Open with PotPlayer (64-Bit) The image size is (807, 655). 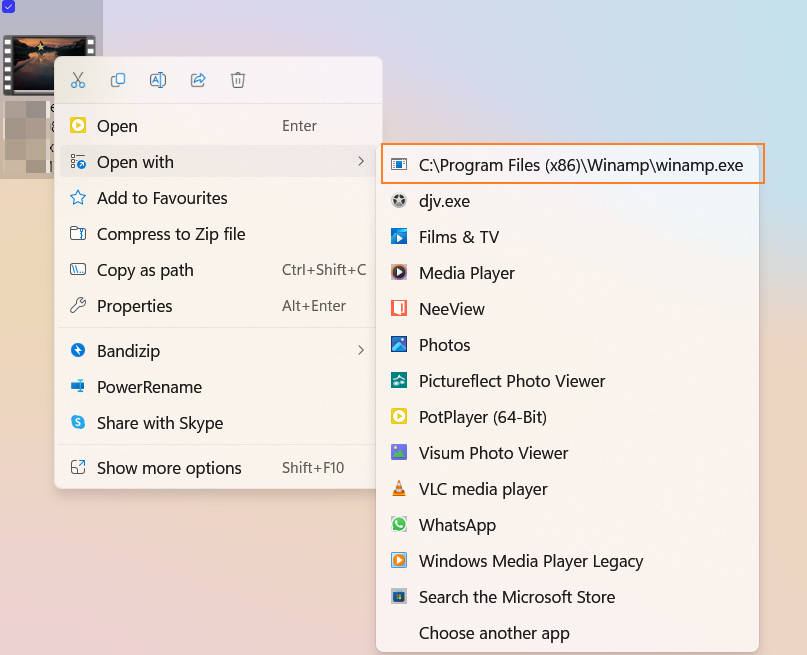[x=568, y=417]
